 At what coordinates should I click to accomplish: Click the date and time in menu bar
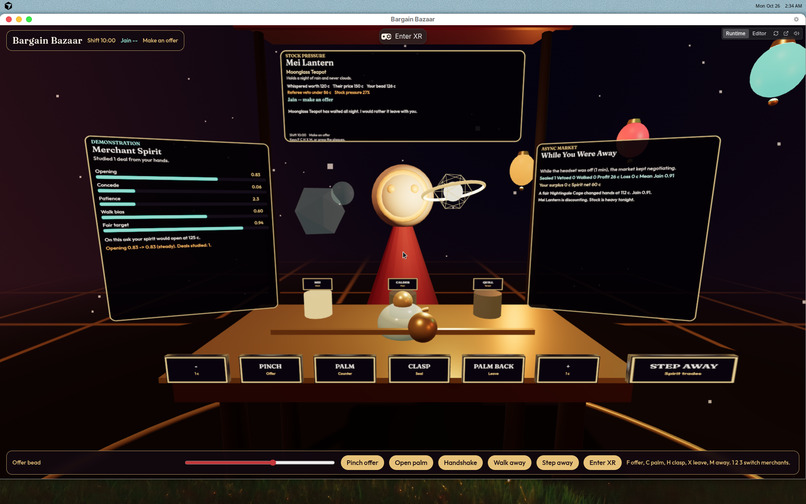pos(778,6)
